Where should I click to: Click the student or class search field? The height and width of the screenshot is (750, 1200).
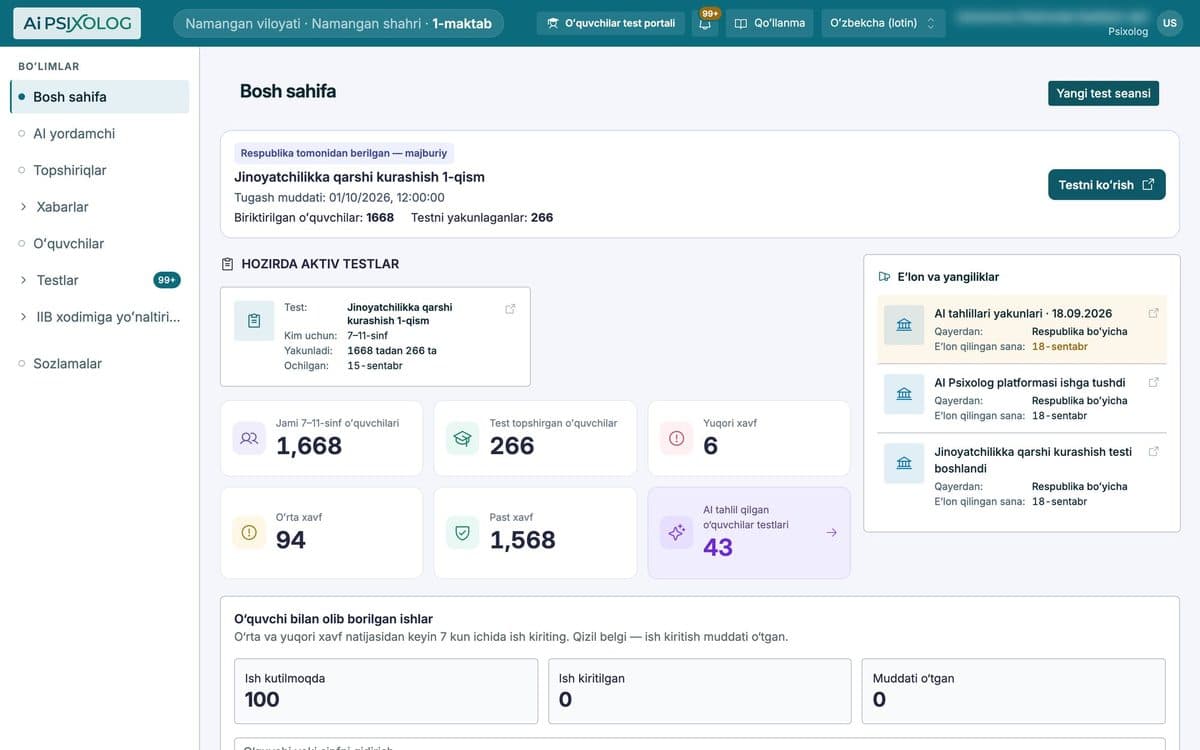[x=700, y=744]
